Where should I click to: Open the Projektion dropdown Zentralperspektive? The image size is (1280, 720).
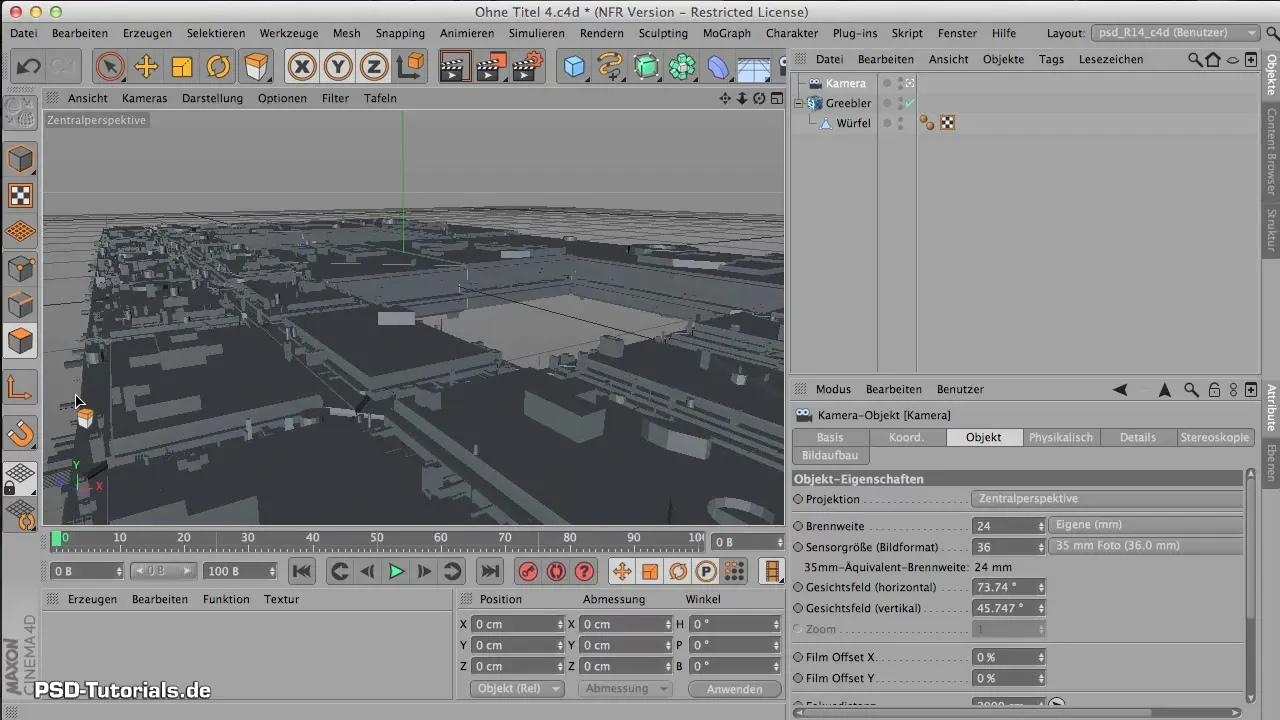(1107, 499)
